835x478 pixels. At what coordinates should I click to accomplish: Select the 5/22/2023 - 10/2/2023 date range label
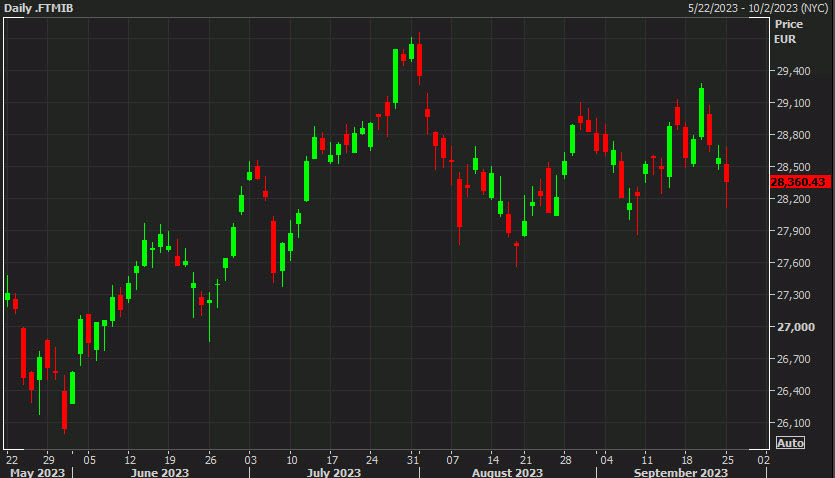[x=760, y=9]
